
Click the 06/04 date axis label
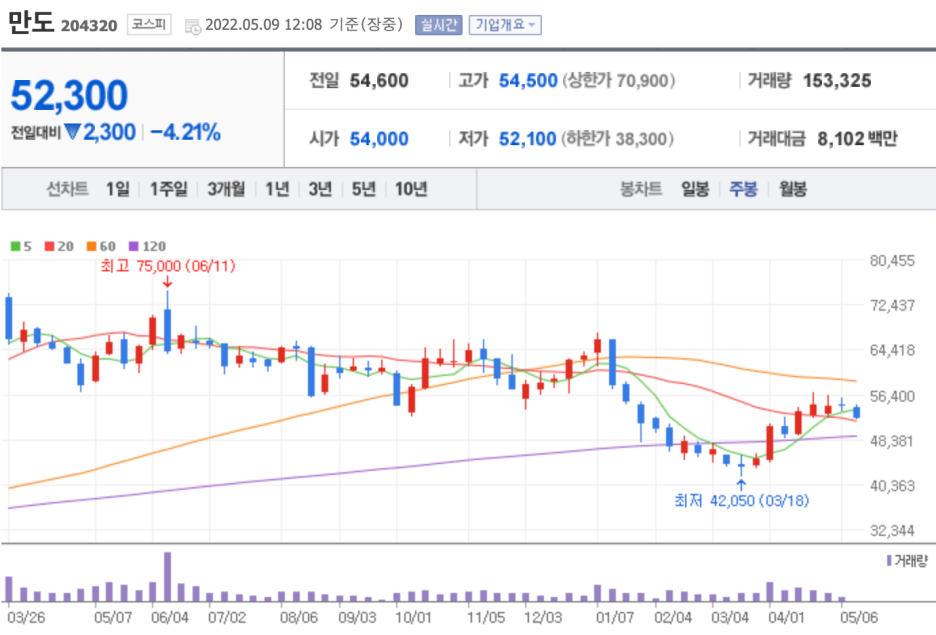click(170, 617)
